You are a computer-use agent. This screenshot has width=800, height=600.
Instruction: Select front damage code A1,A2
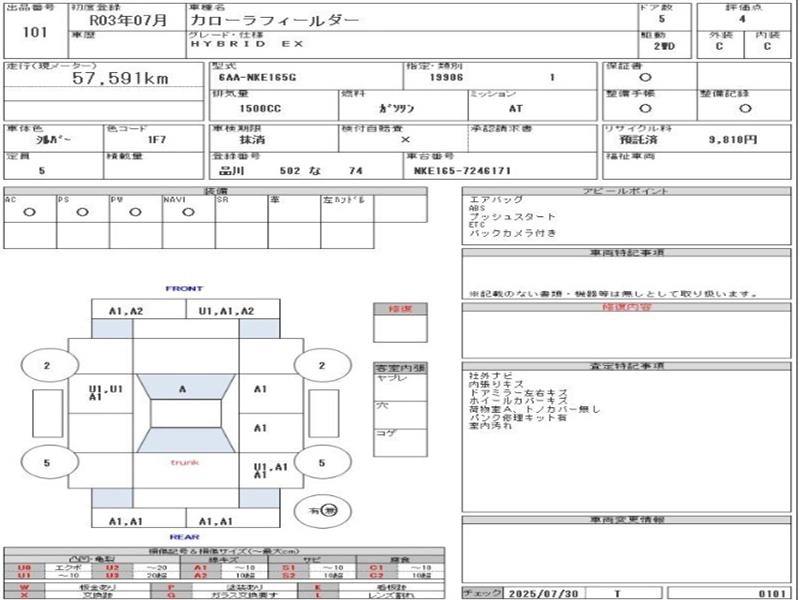coord(126,311)
